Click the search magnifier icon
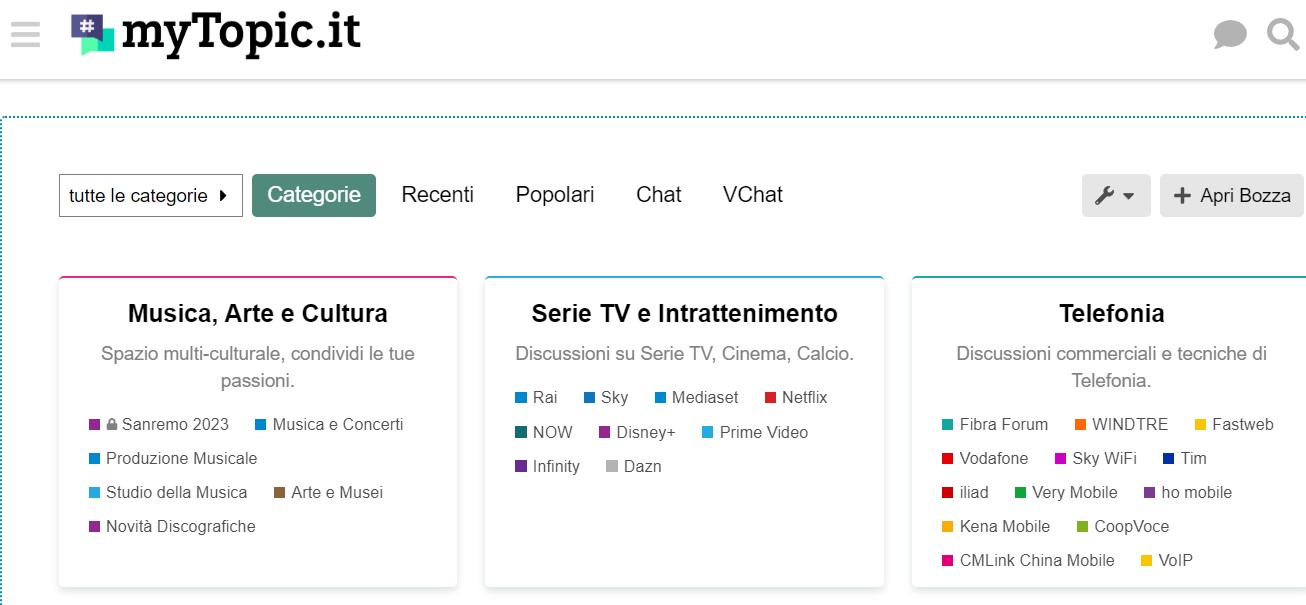This screenshot has width=1306, height=605. 1282,36
